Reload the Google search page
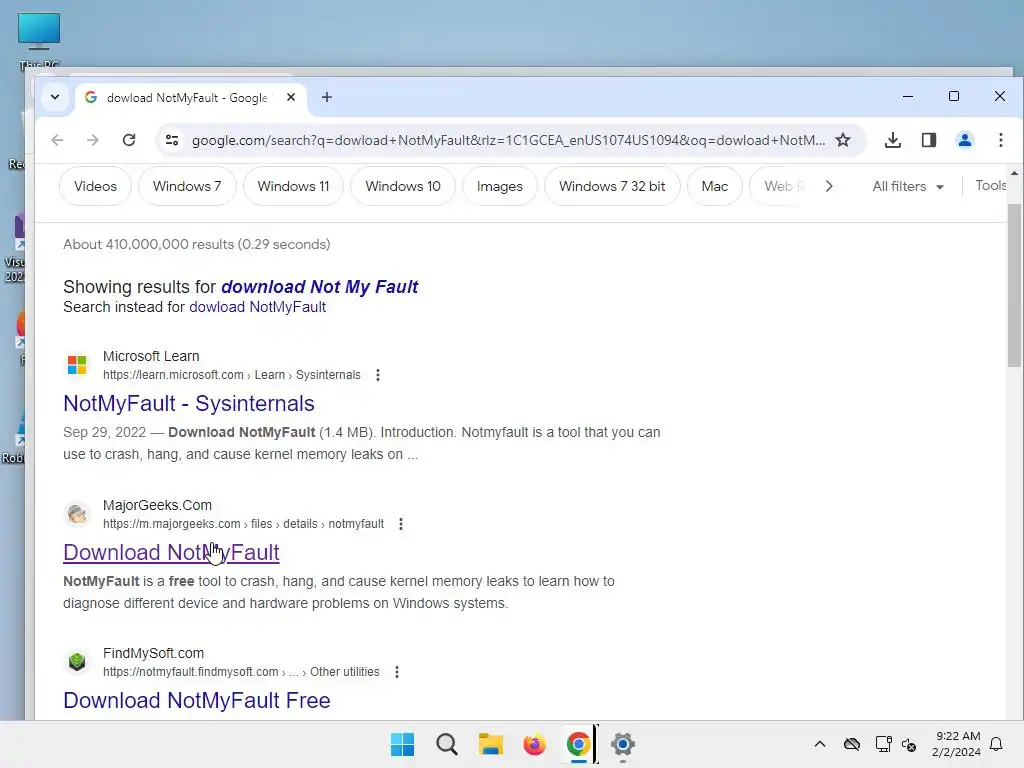The height and width of the screenshot is (768, 1024). click(129, 140)
